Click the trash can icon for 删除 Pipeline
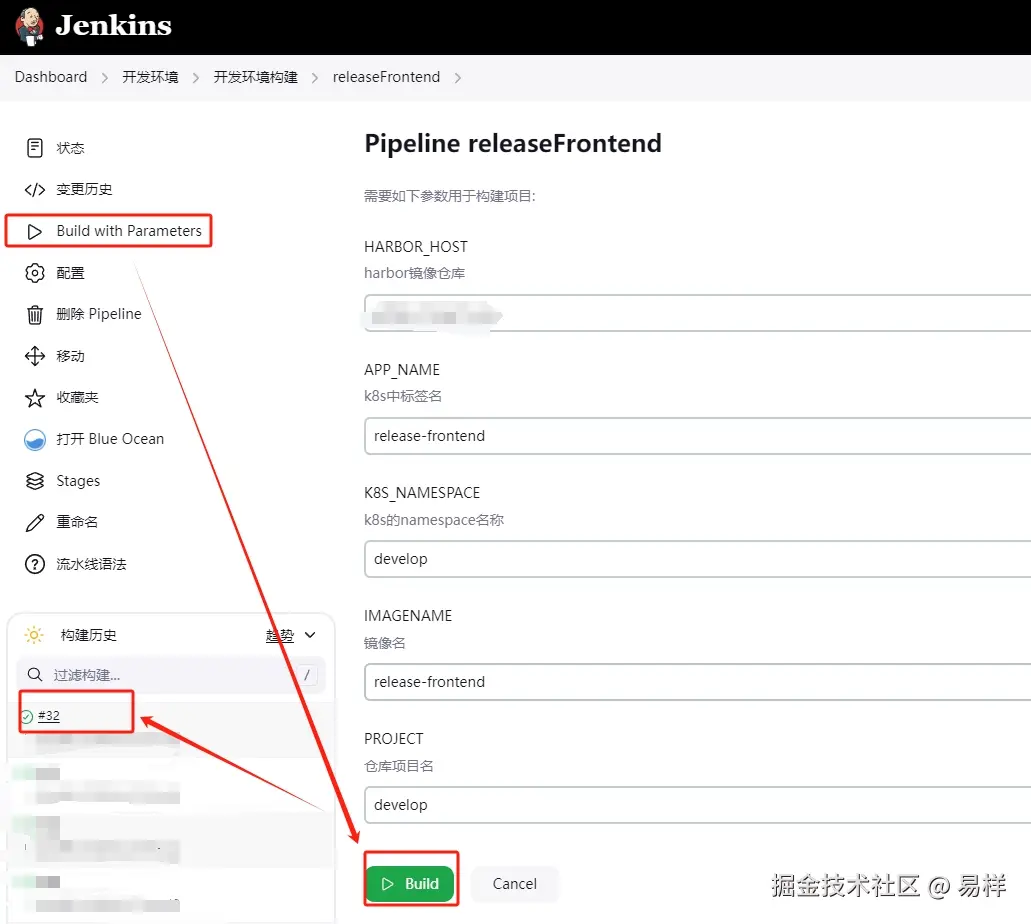Screen dimensions: 1031x924 coord(35,315)
